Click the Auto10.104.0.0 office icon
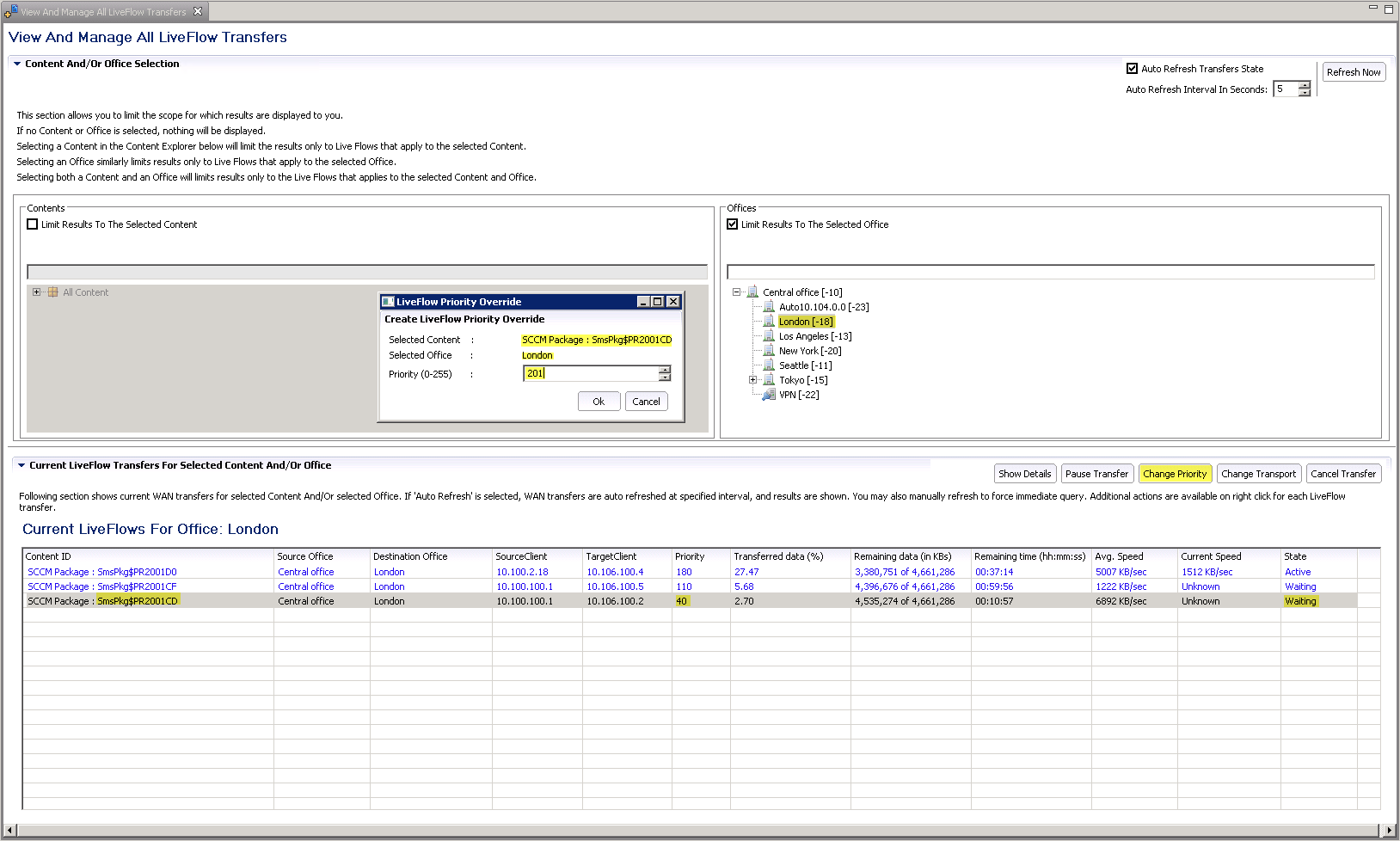This screenshot has height=841, width=1400. (x=769, y=307)
